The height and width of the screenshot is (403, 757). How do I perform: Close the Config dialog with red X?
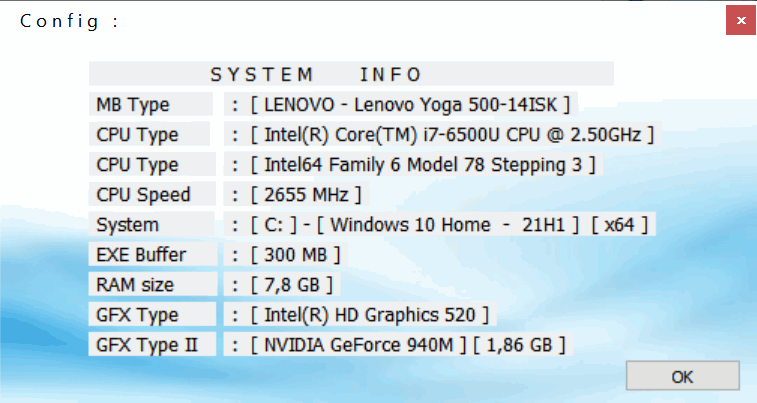[x=741, y=20]
